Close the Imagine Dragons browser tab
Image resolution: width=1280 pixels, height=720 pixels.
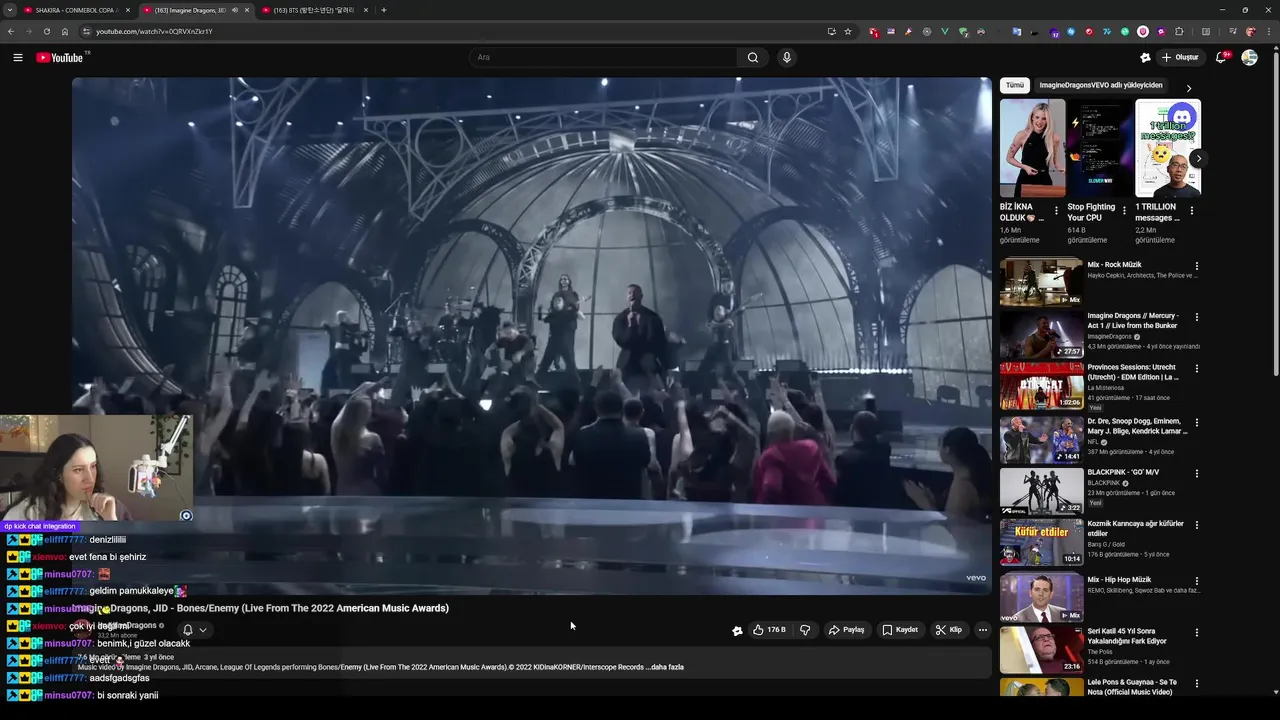[247, 10]
